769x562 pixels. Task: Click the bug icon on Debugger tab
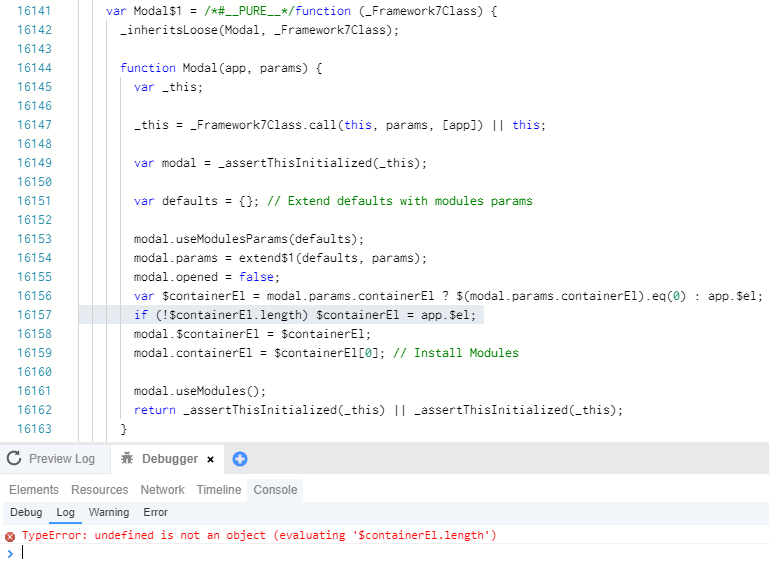point(127,458)
